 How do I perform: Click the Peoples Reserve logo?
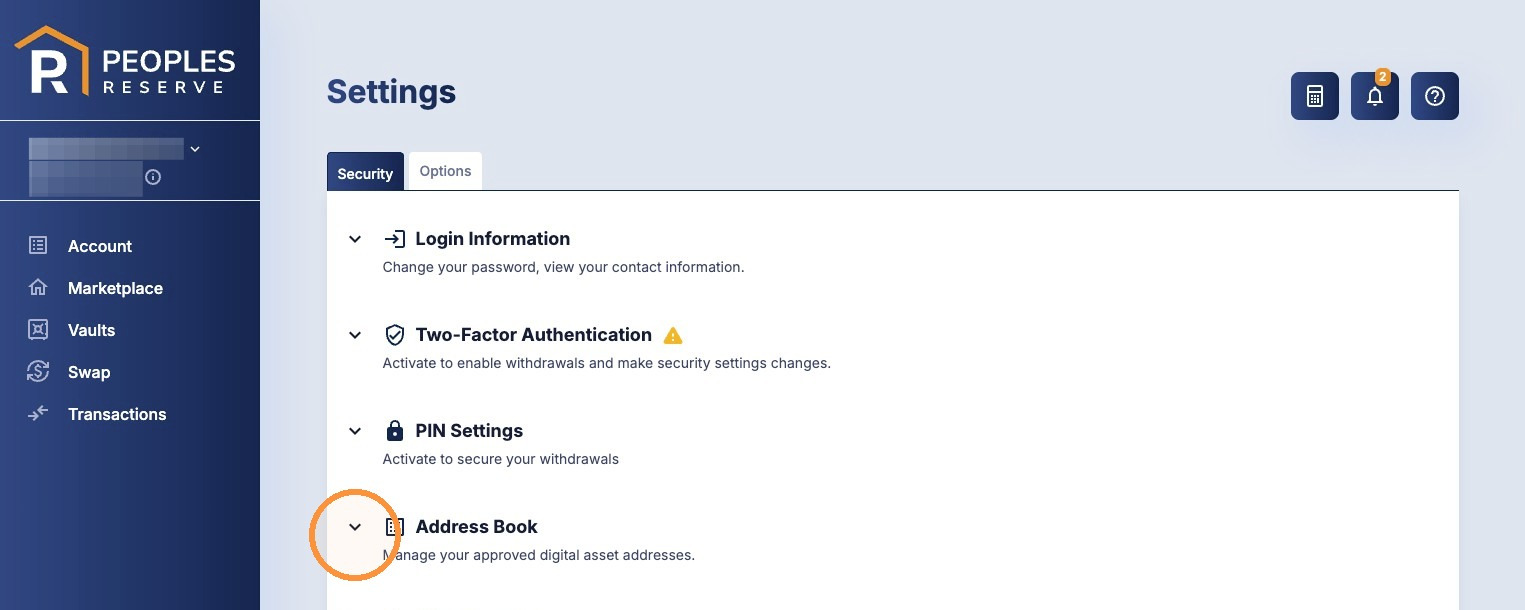pyautogui.click(x=125, y=61)
